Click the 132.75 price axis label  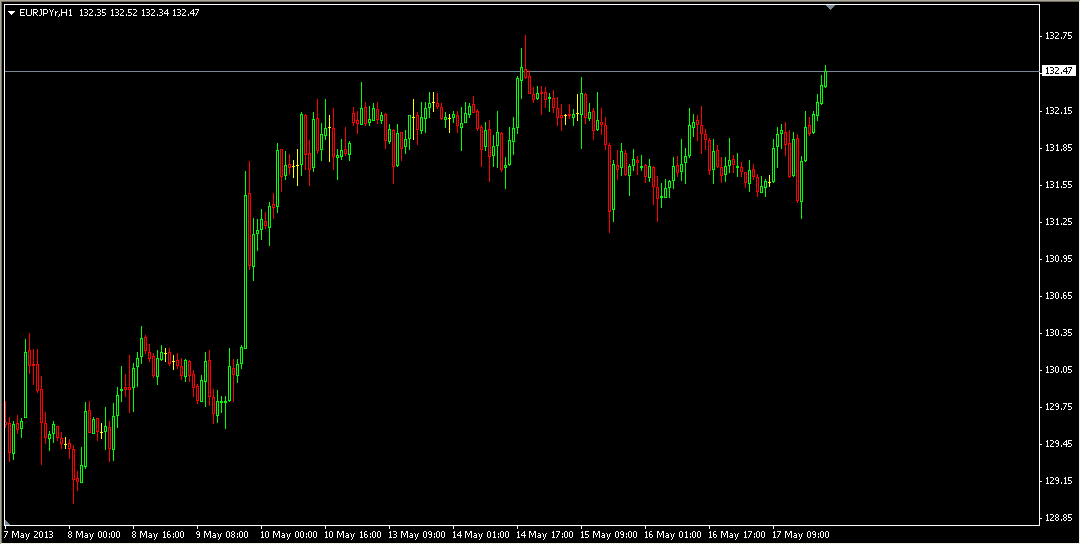1059,37
